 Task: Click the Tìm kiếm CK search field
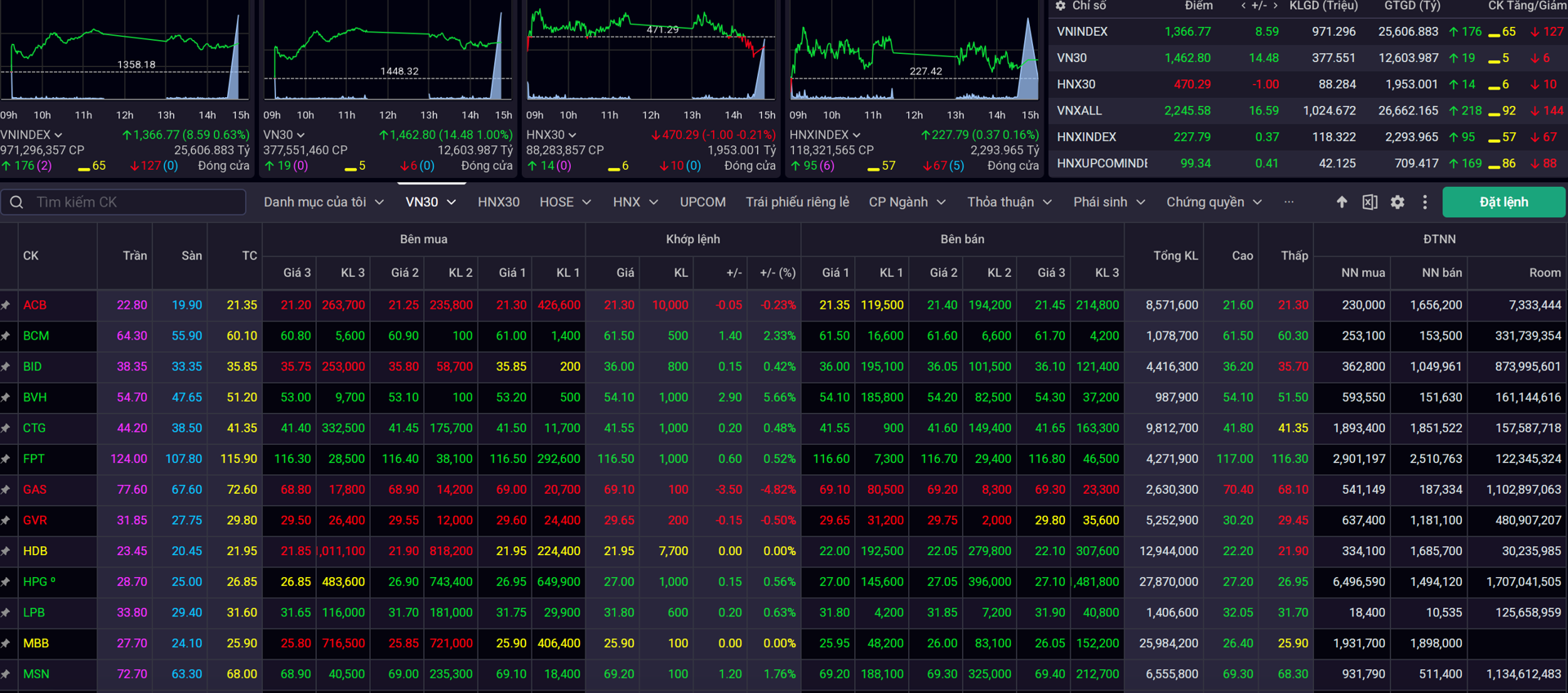(123, 202)
